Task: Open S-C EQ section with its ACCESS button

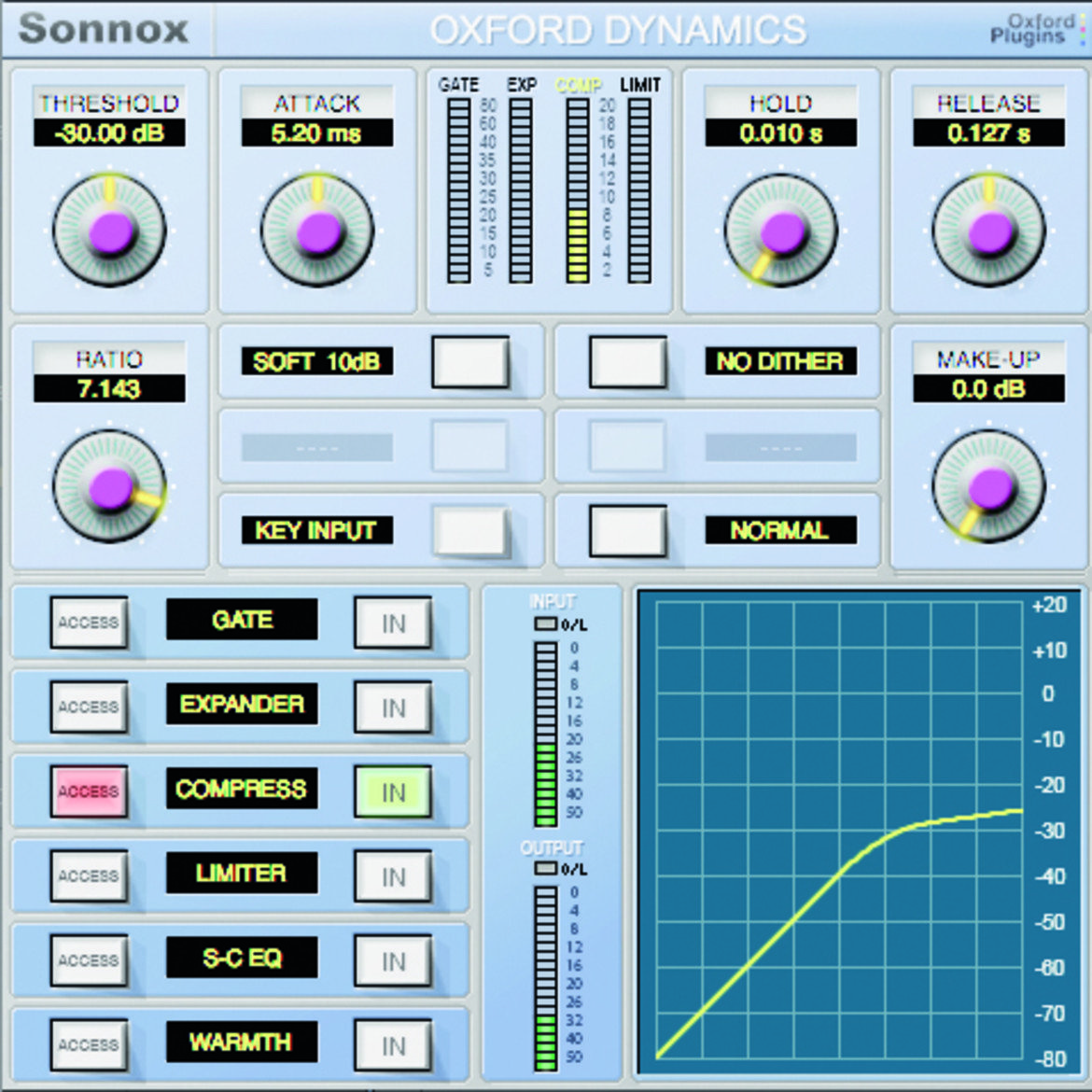Action: (x=89, y=961)
